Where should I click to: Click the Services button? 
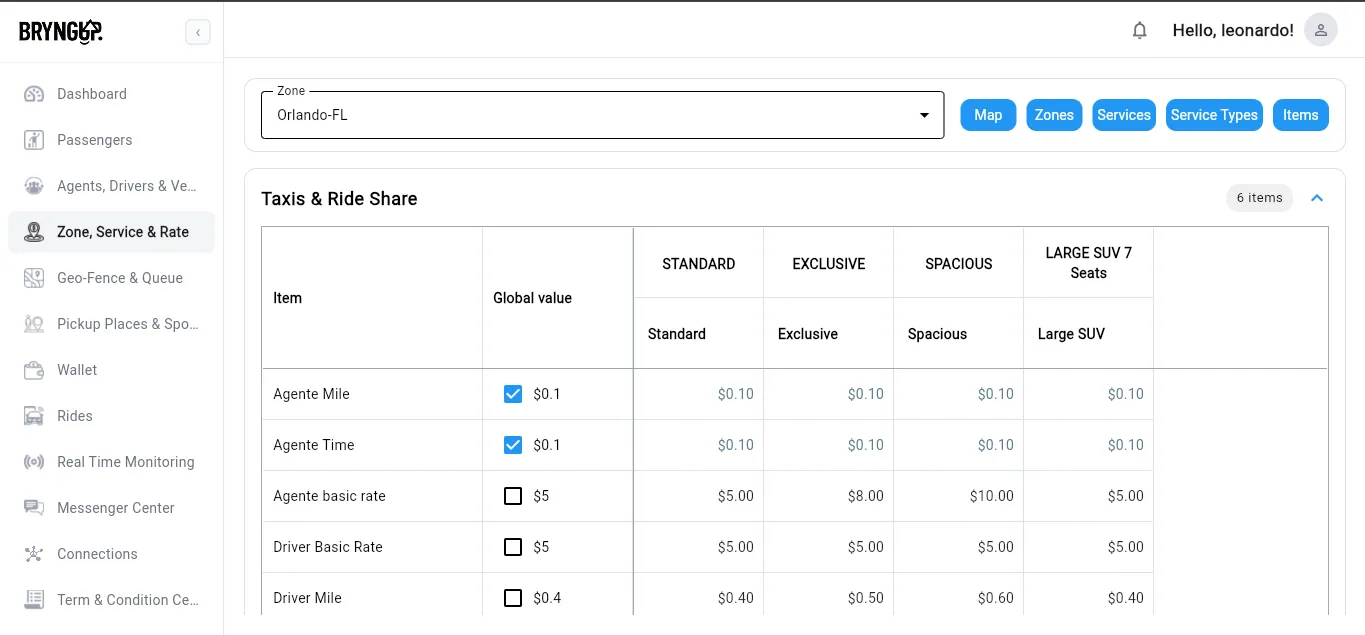pyautogui.click(x=1124, y=115)
